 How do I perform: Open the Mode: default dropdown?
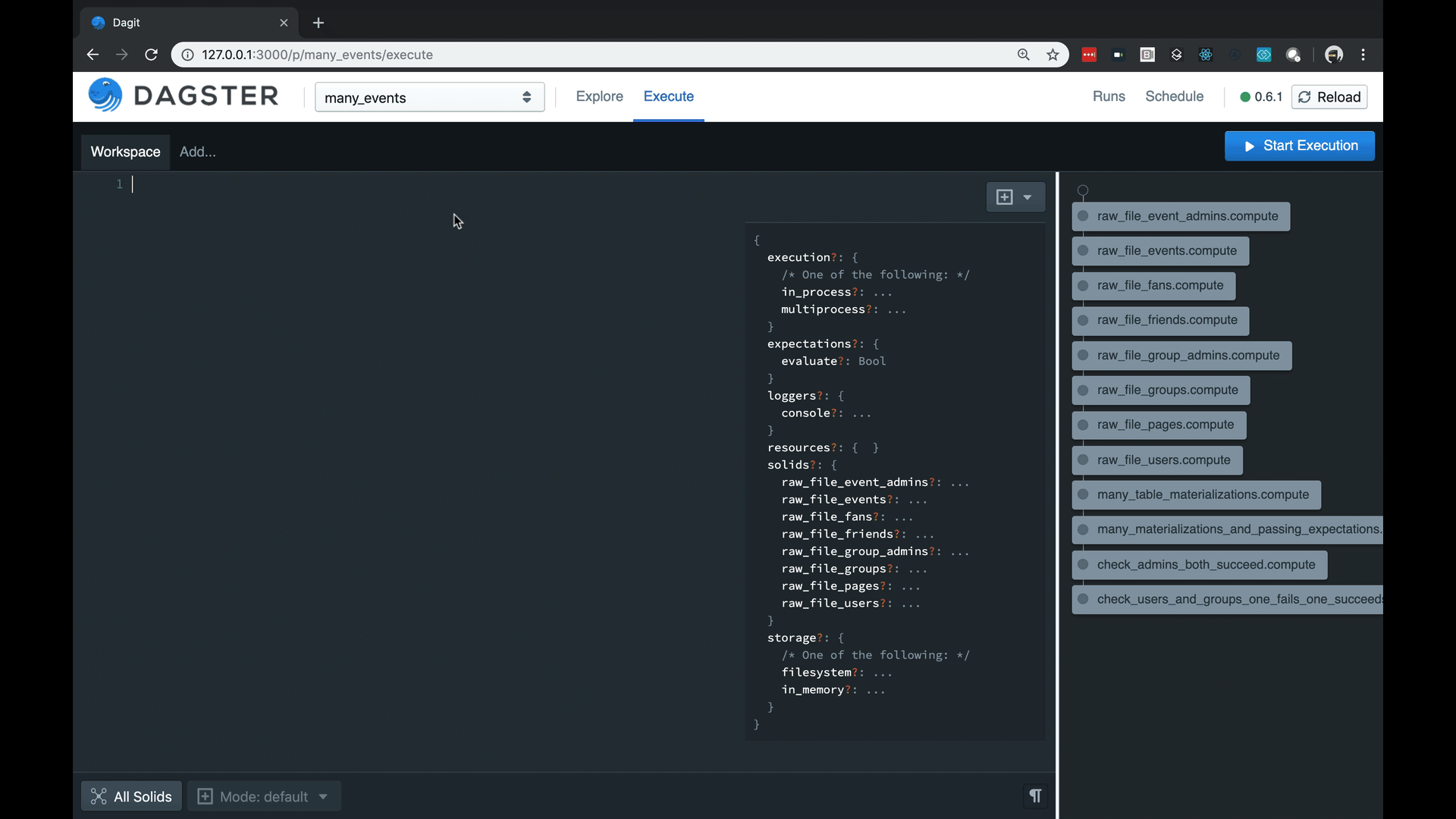point(264,796)
